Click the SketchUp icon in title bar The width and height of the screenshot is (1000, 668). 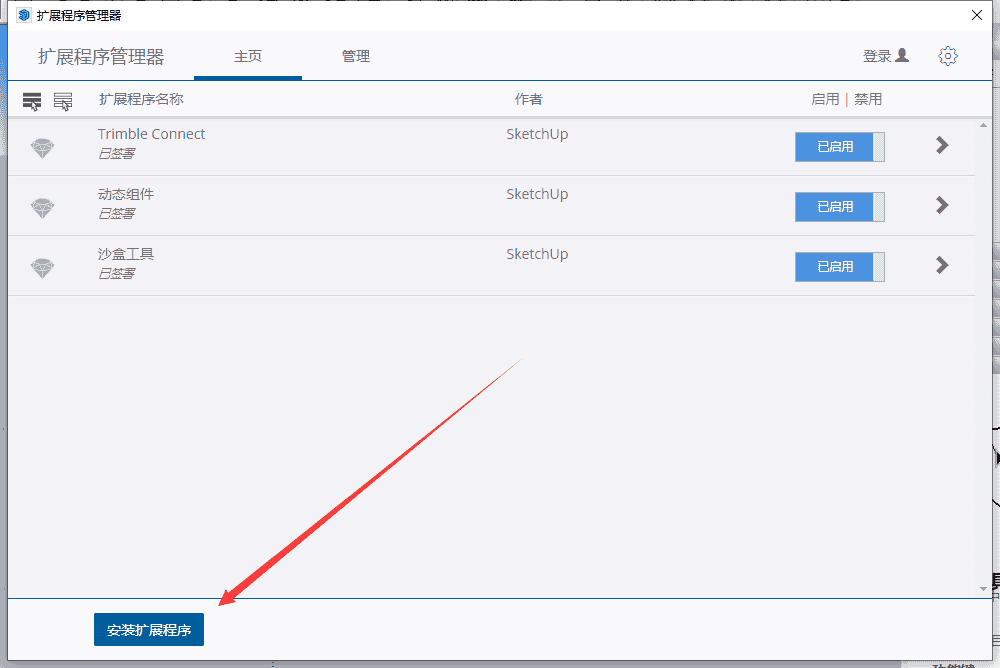point(24,15)
